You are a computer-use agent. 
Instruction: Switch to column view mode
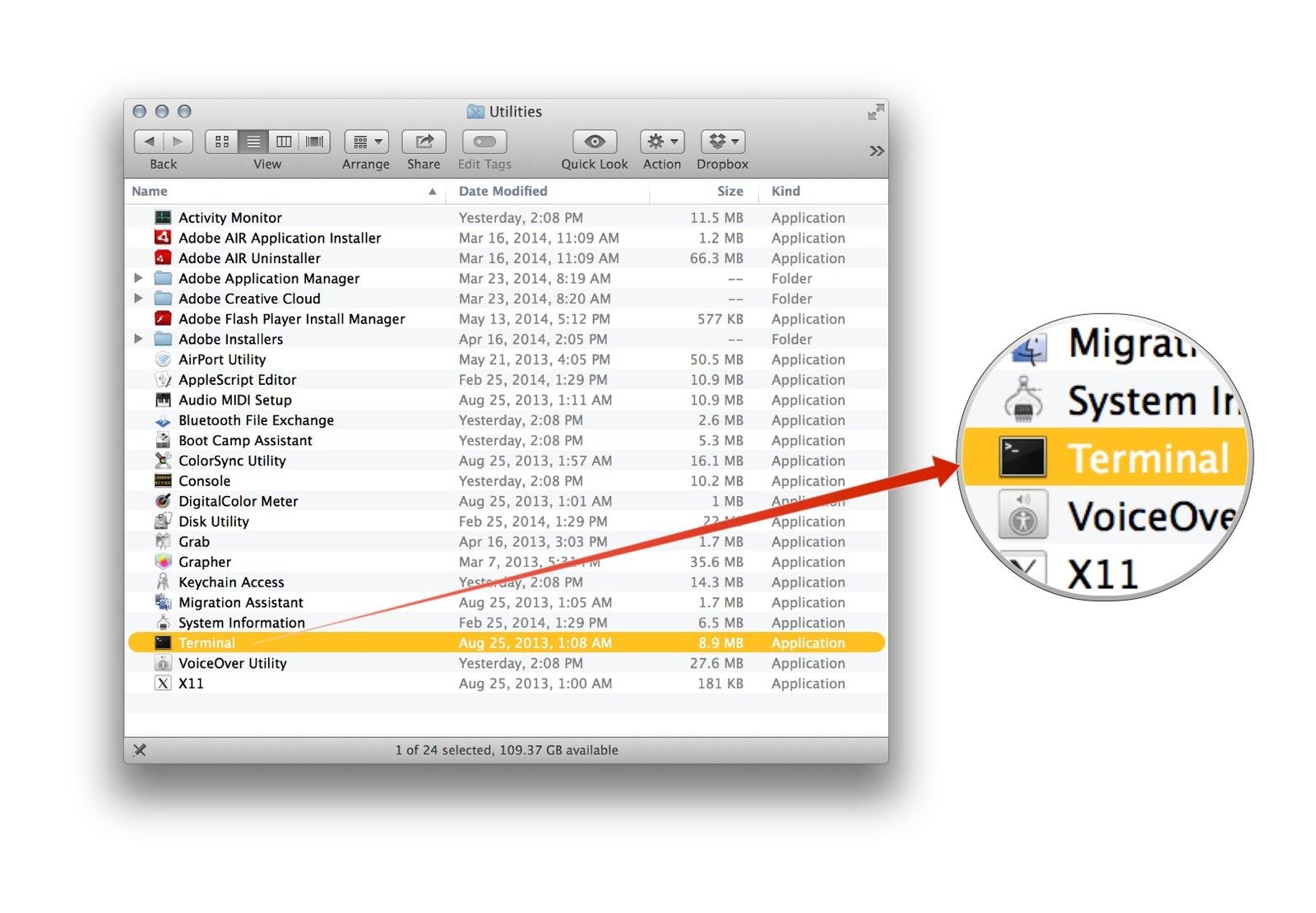(284, 141)
